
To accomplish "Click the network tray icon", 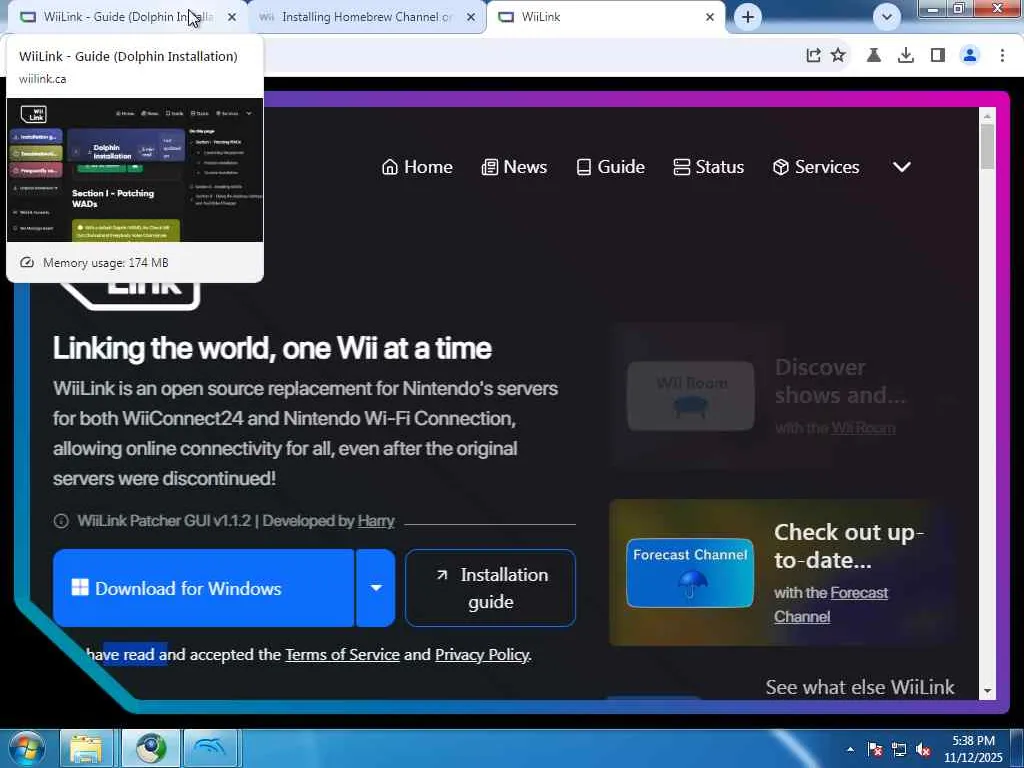I will click(x=899, y=749).
